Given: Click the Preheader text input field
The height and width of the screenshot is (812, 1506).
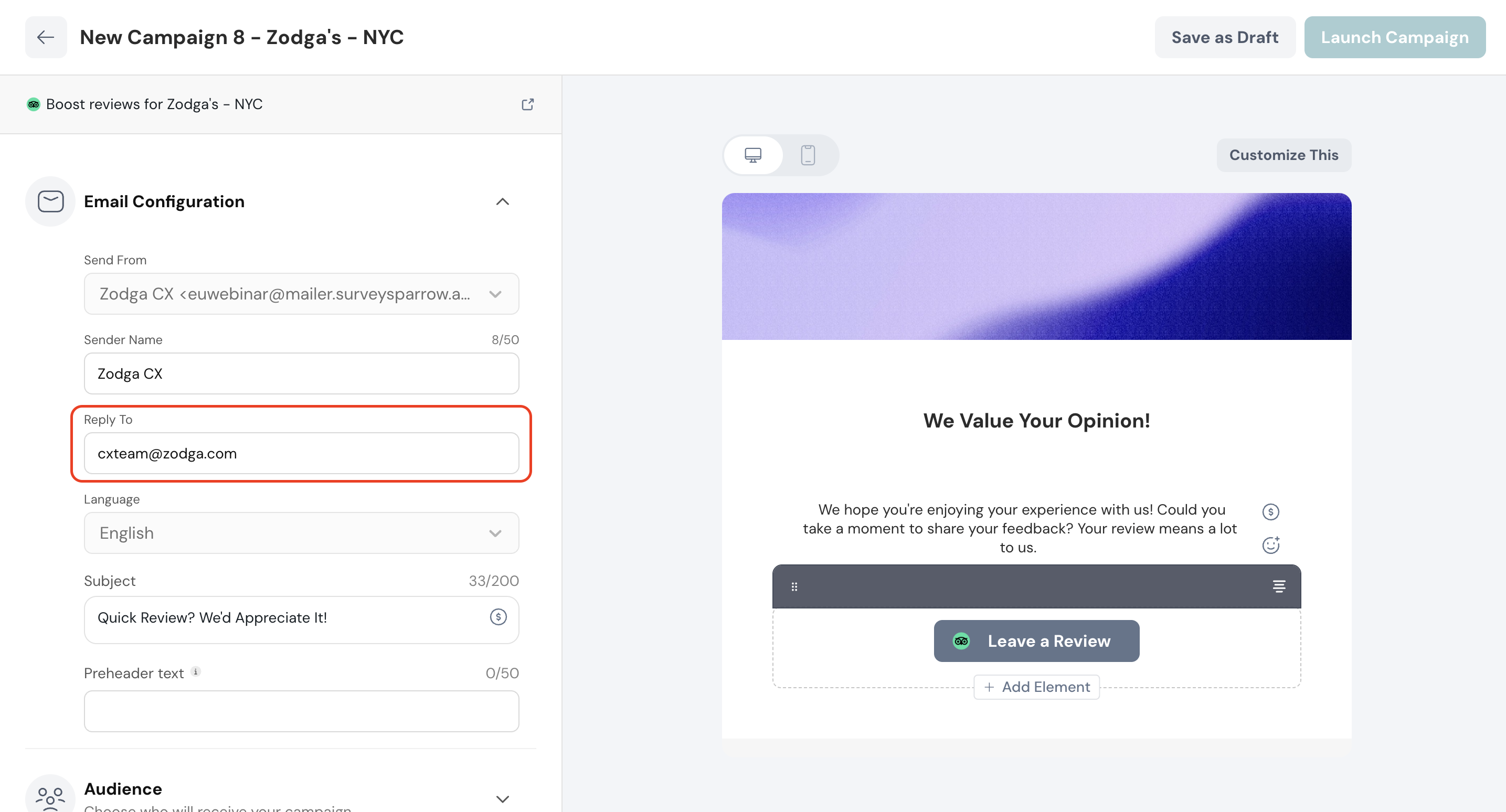Looking at the screenshot, I should click(x=301, y=711).
